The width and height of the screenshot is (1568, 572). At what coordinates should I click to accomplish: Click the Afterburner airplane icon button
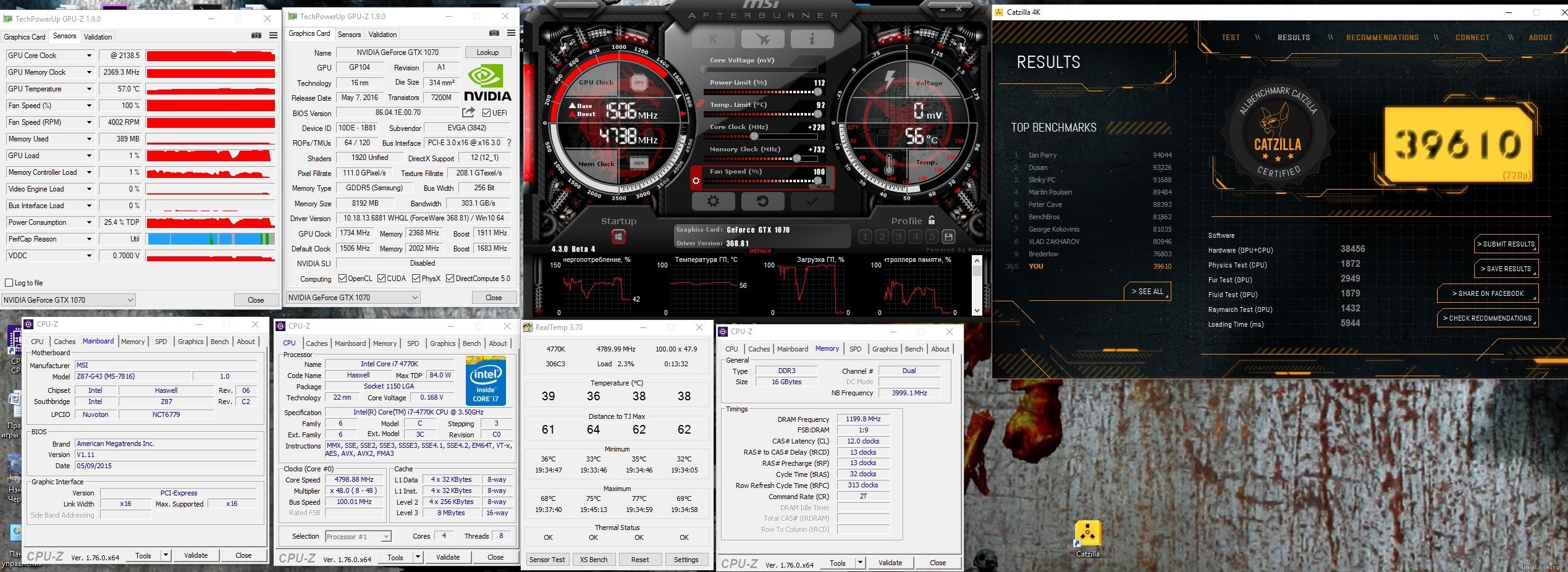[763, 40]
